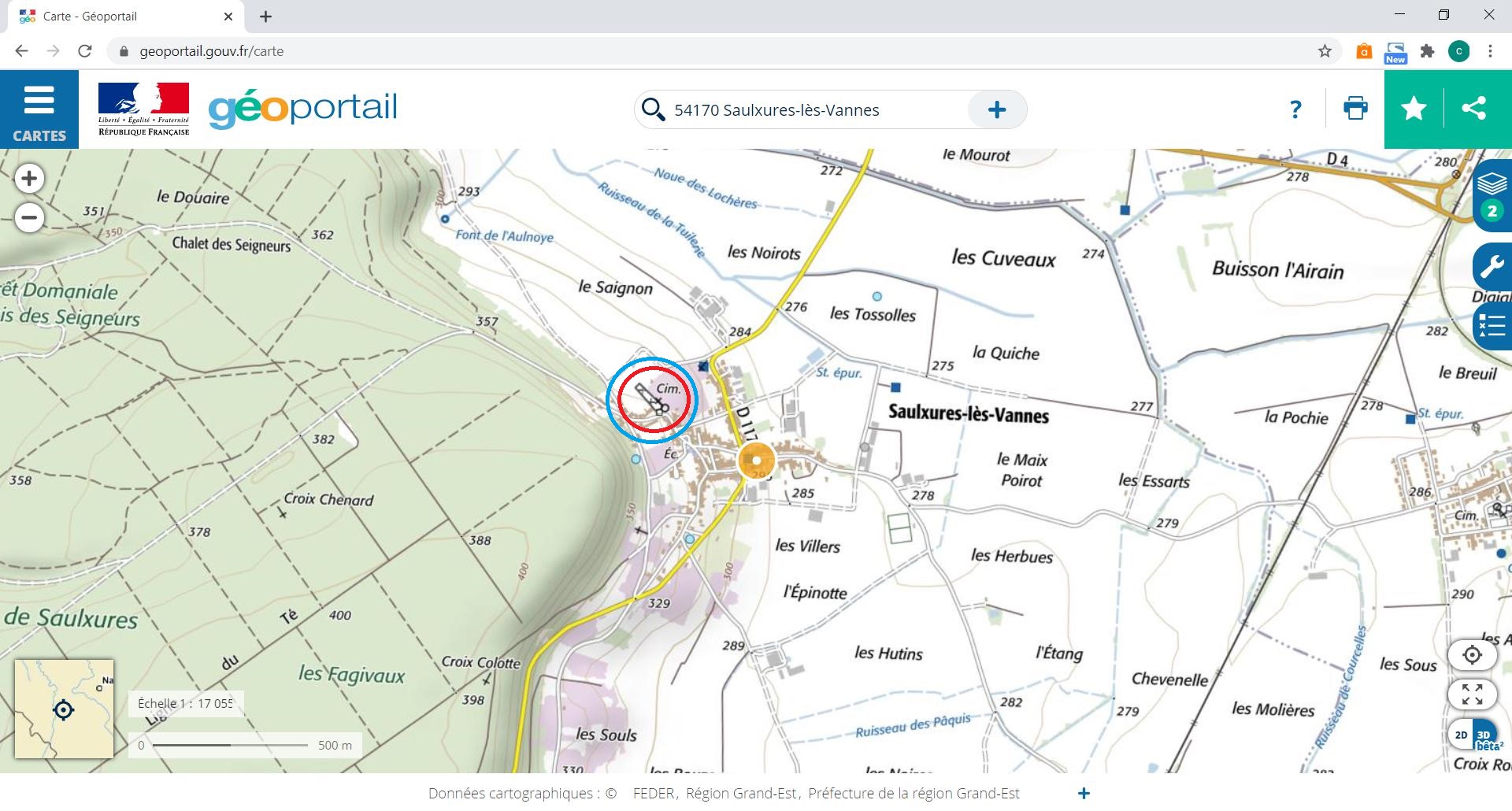
Task: Open the legend list panel
Action: point(1492,325)
